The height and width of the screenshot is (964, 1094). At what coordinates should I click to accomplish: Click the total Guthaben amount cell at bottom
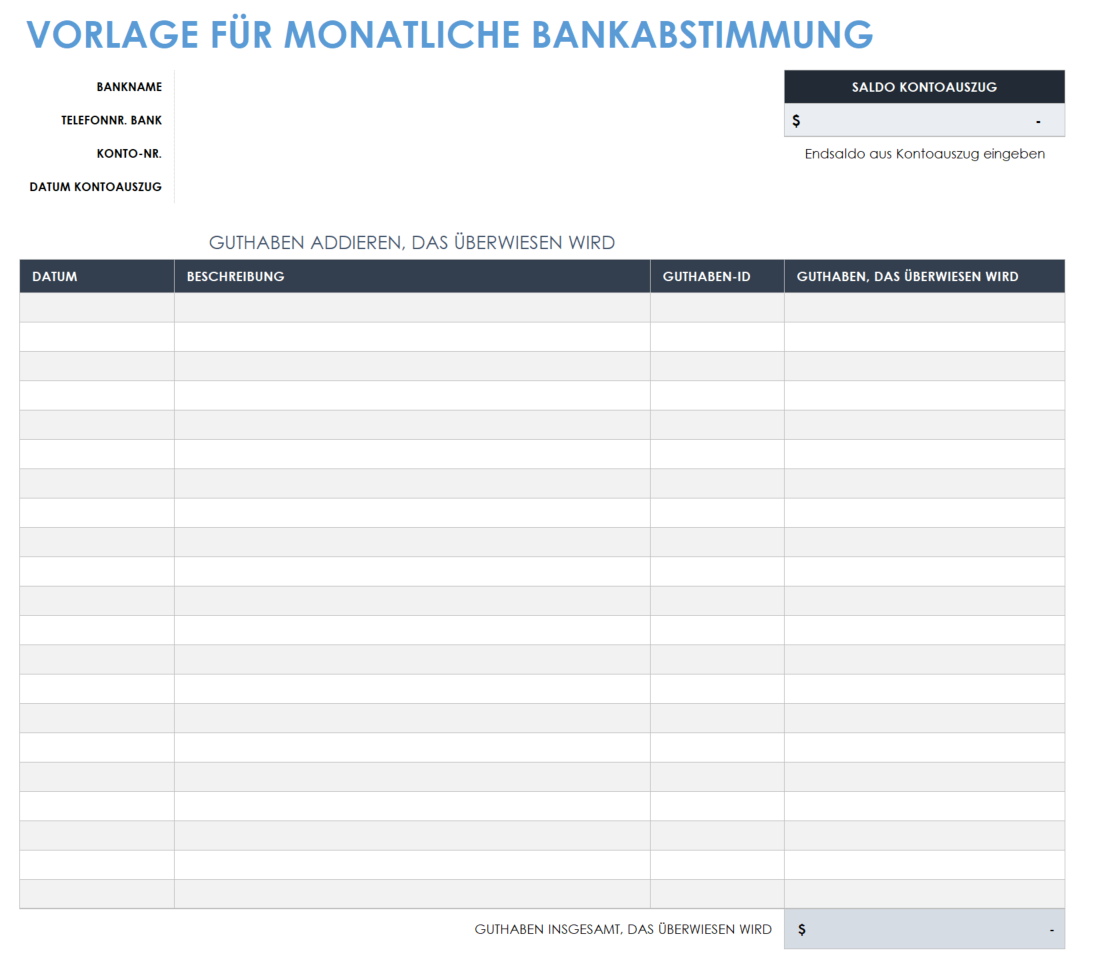[924, 929]
